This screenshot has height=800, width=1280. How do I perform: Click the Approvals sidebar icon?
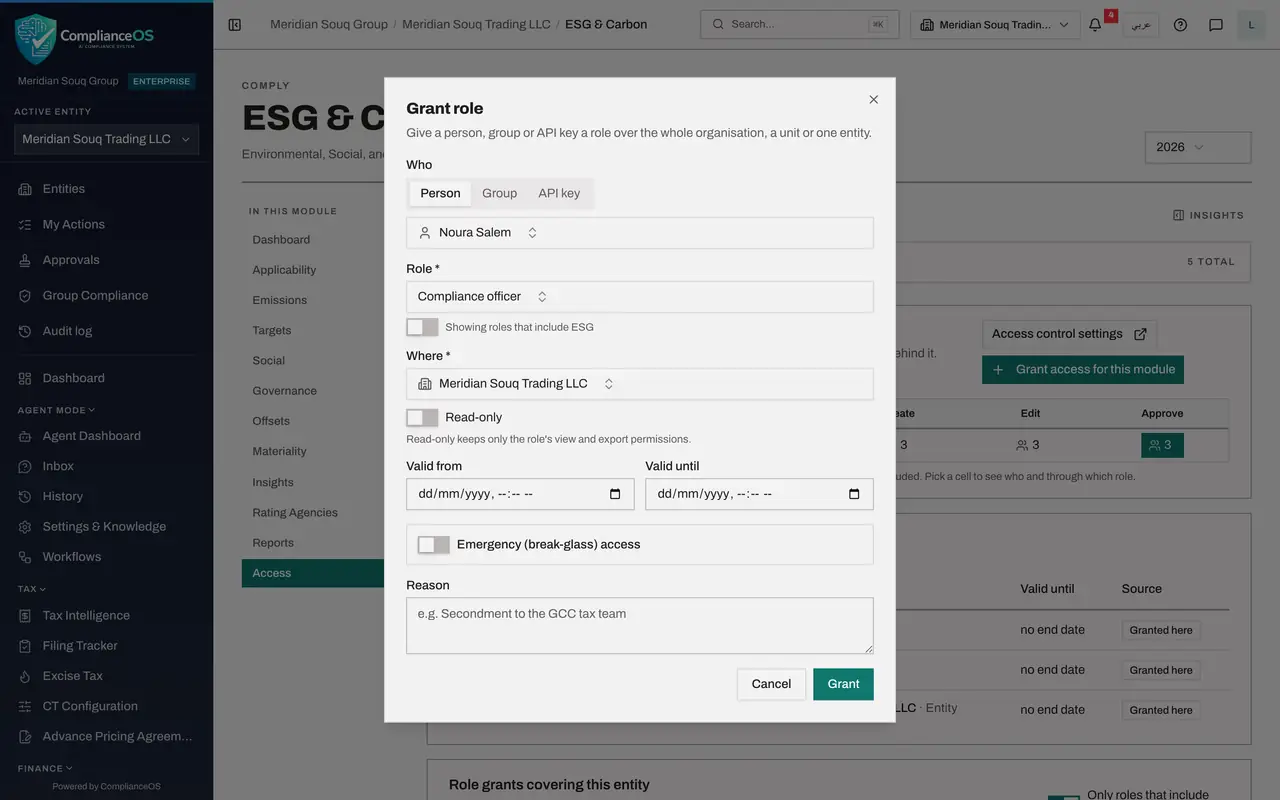point(25,260)
